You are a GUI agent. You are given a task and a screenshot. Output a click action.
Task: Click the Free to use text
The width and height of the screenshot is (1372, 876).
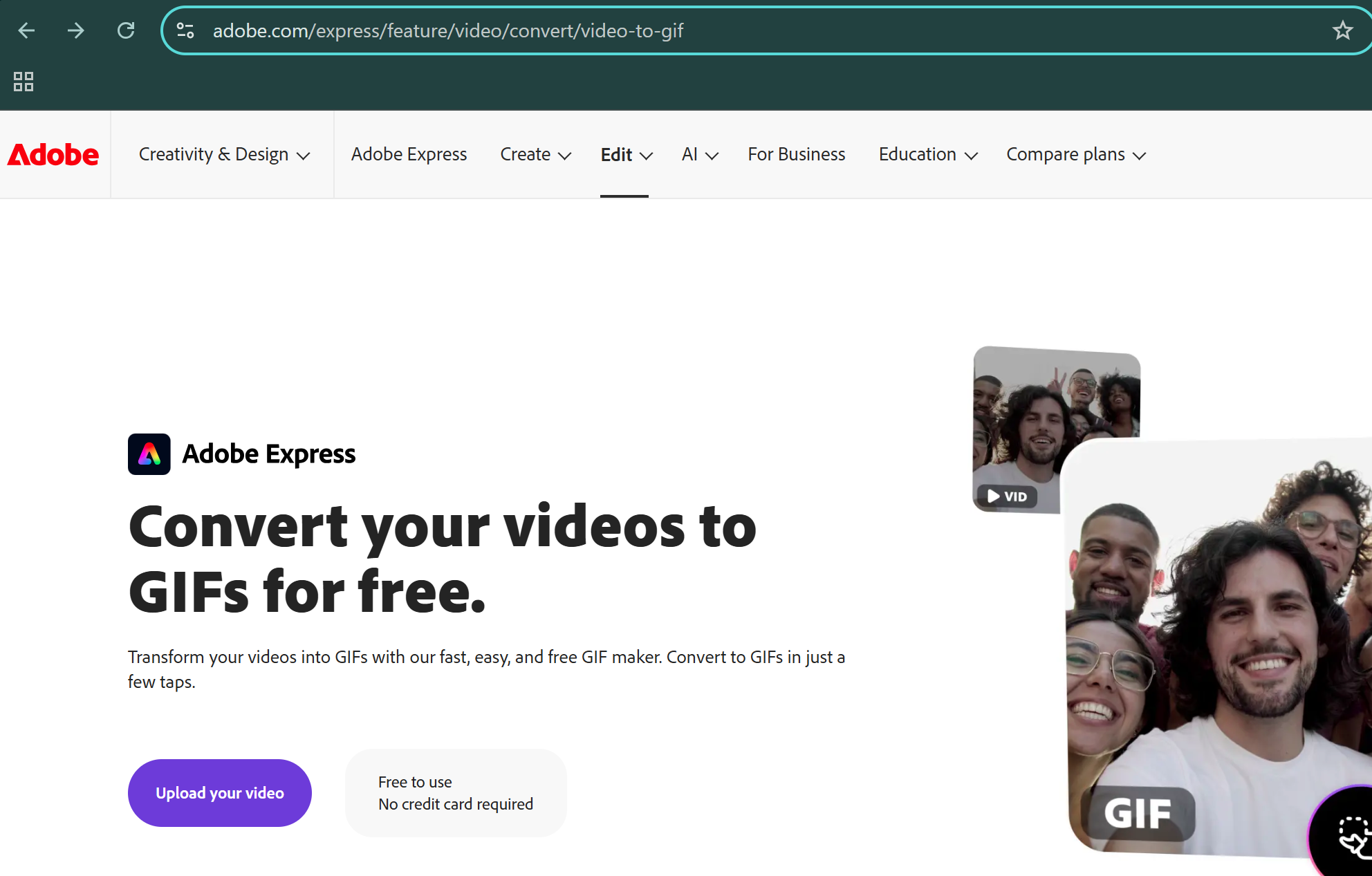tap(415, 782)
